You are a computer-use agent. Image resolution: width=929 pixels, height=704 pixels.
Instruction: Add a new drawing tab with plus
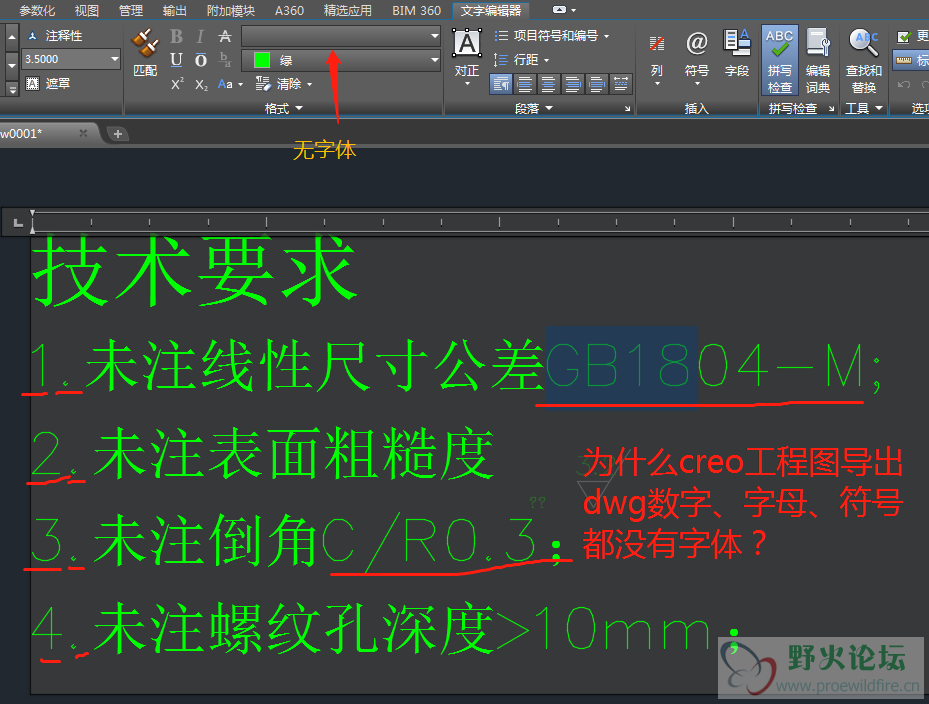[118, 134]
